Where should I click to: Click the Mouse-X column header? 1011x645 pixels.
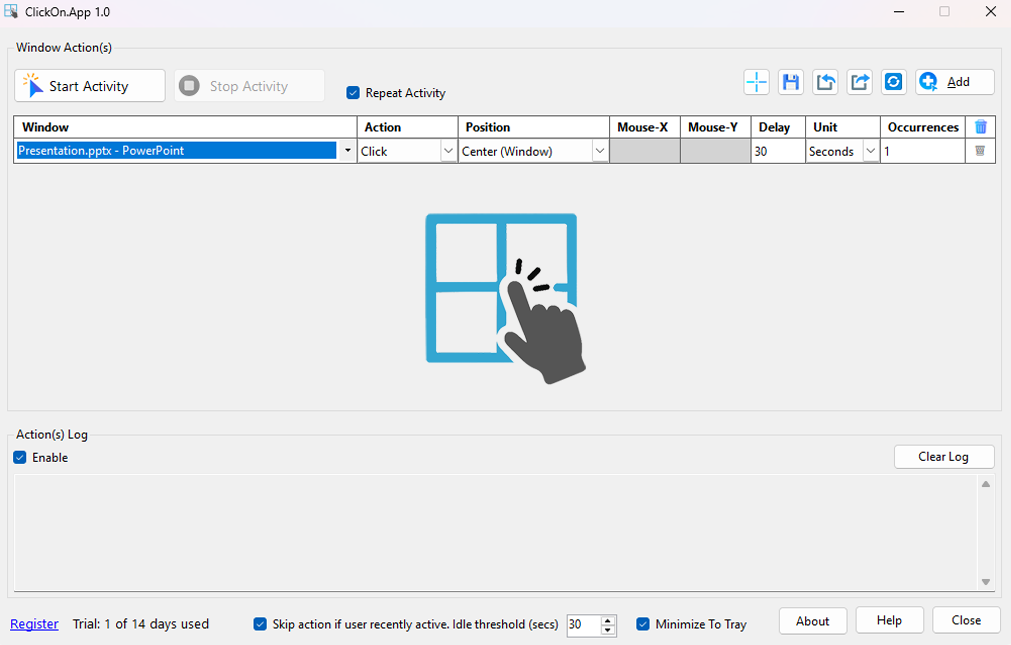click(645, 127)
